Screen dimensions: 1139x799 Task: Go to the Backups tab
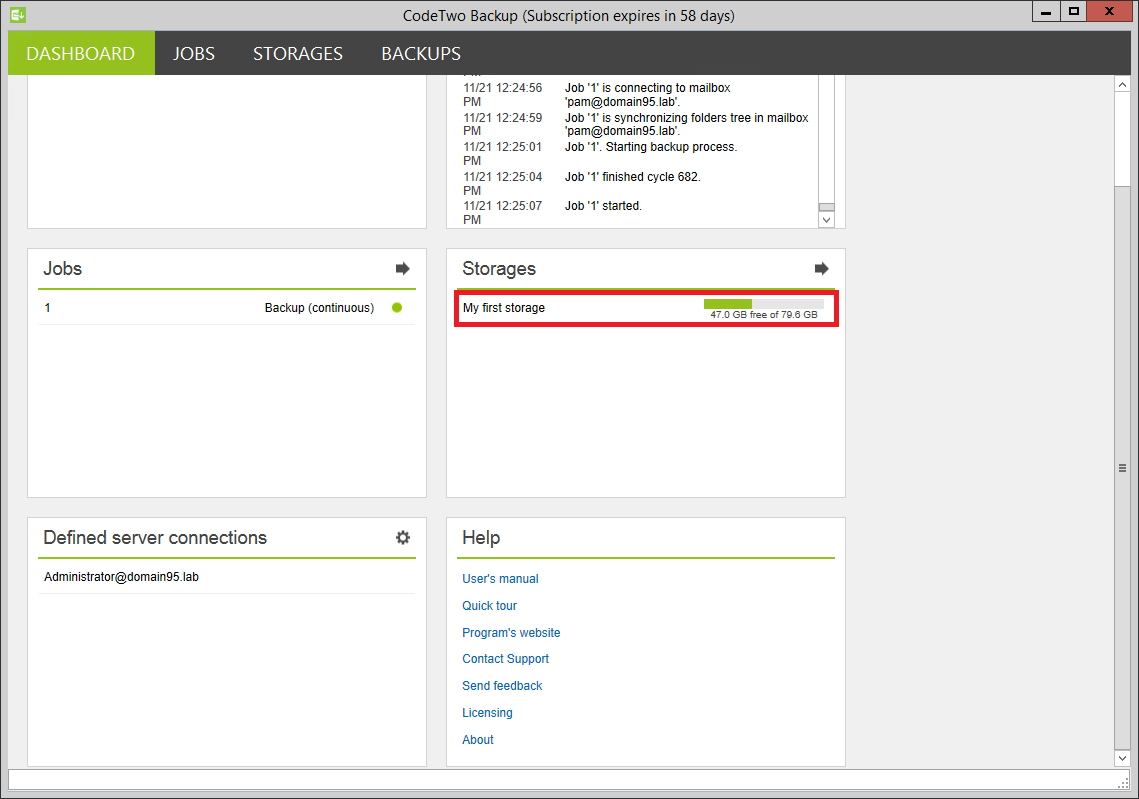421,54
